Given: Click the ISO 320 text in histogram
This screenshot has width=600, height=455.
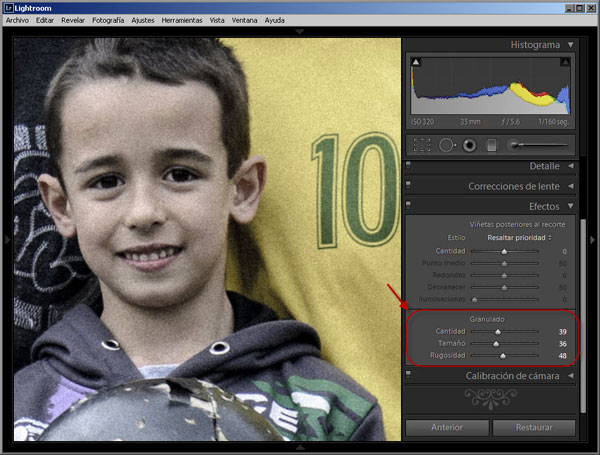Looking at the screenshot, I should coord(423,122).
